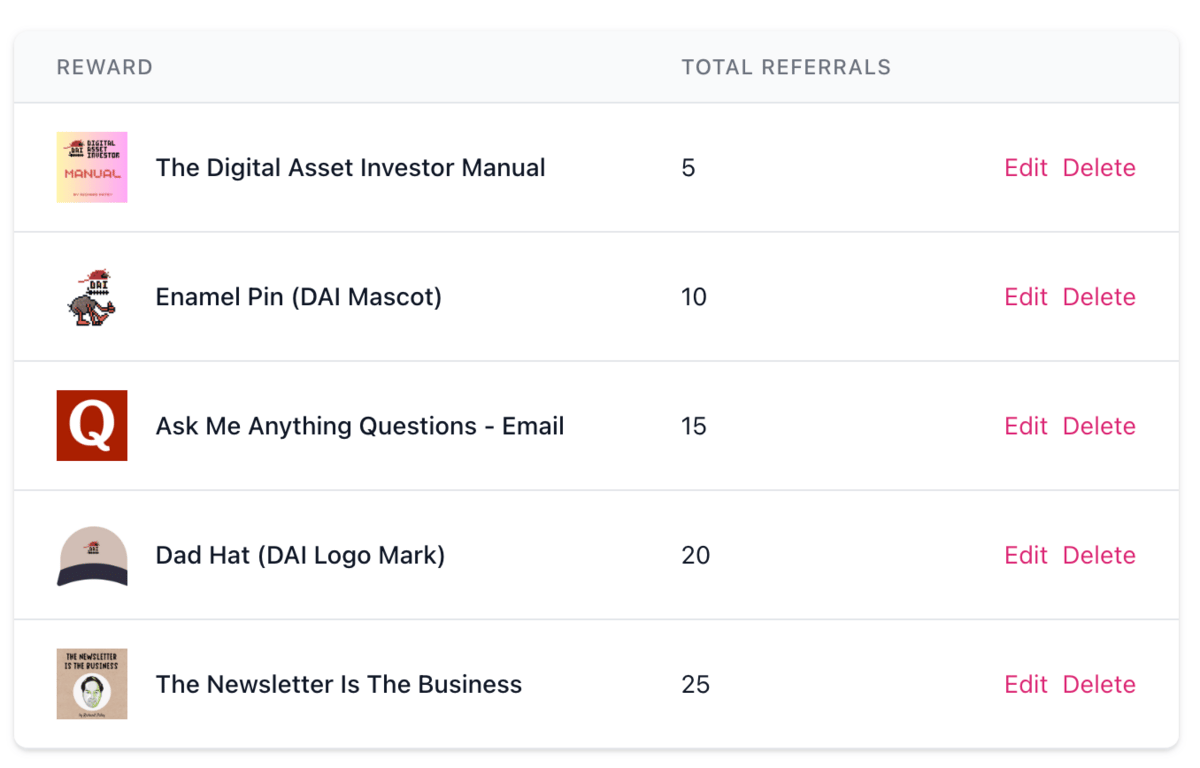1200x768 pixels.
Task: Delete The Newsletter Is The Business reward
Action: (1099, 684)
